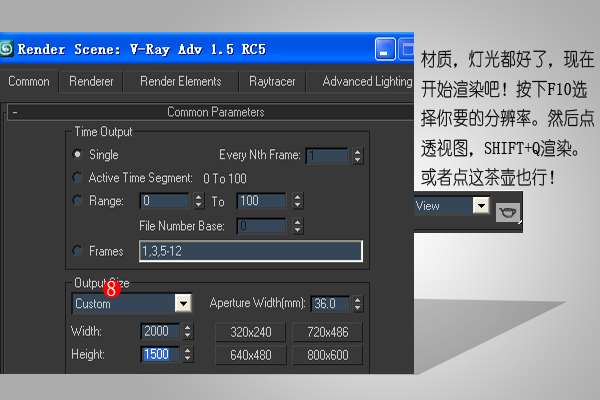The width and height of the screenshot is (600, 400).
Task: Click the 3ds Max application icon in title bar
Action: tap(6, 49)
